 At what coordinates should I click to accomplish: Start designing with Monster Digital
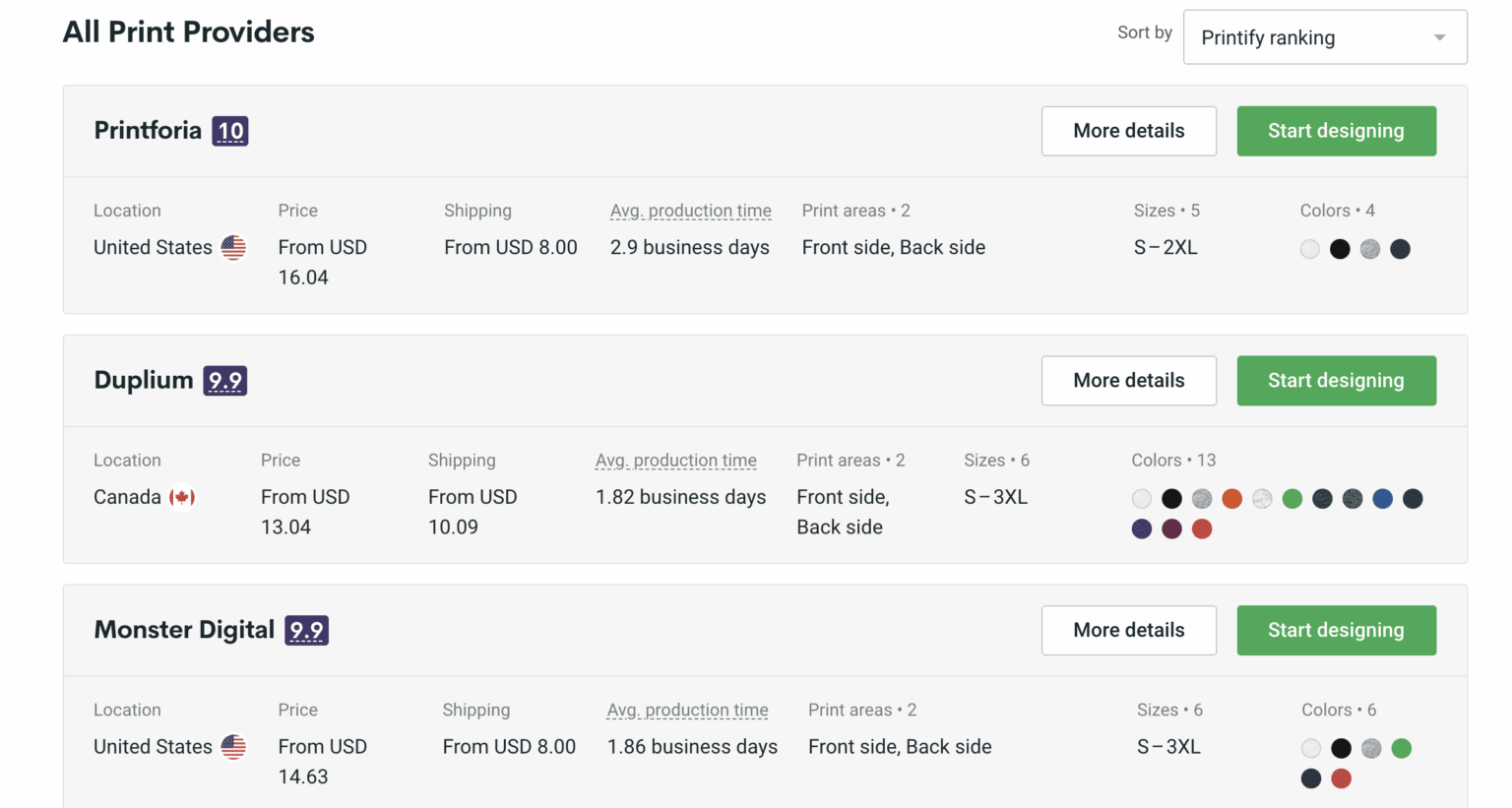pos(1337,630)
